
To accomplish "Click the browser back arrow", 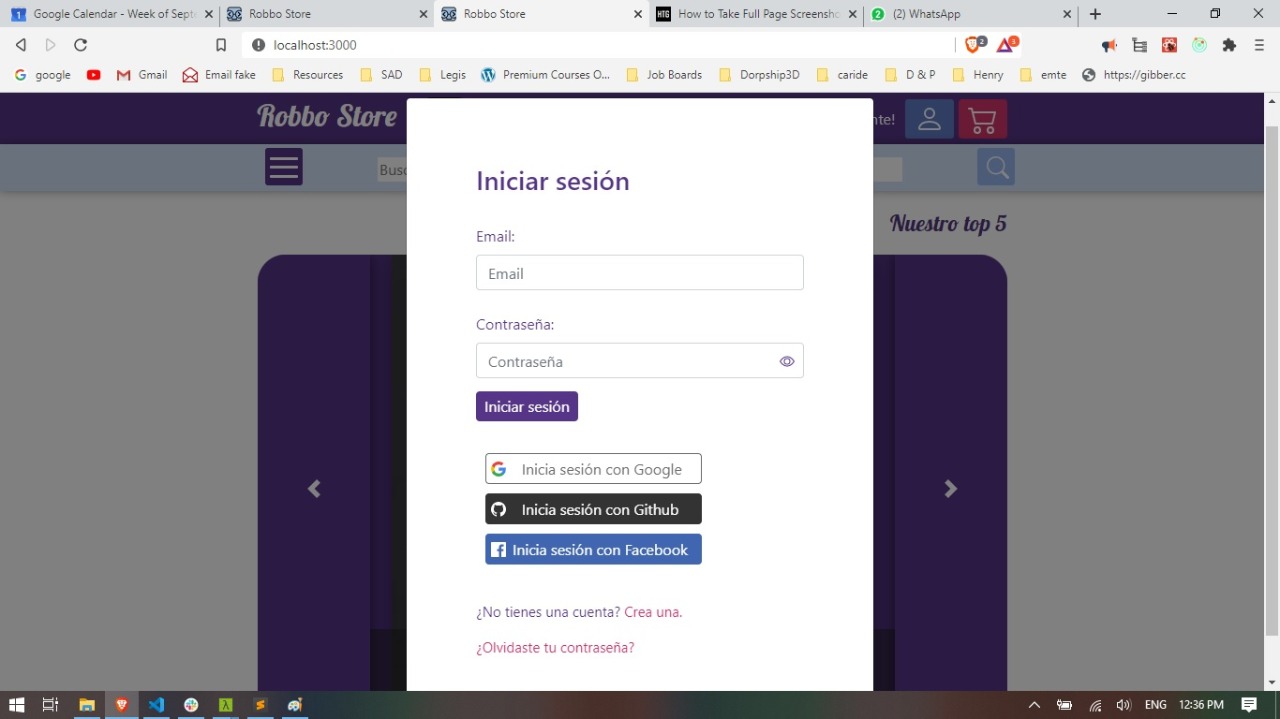I will 21,45.
